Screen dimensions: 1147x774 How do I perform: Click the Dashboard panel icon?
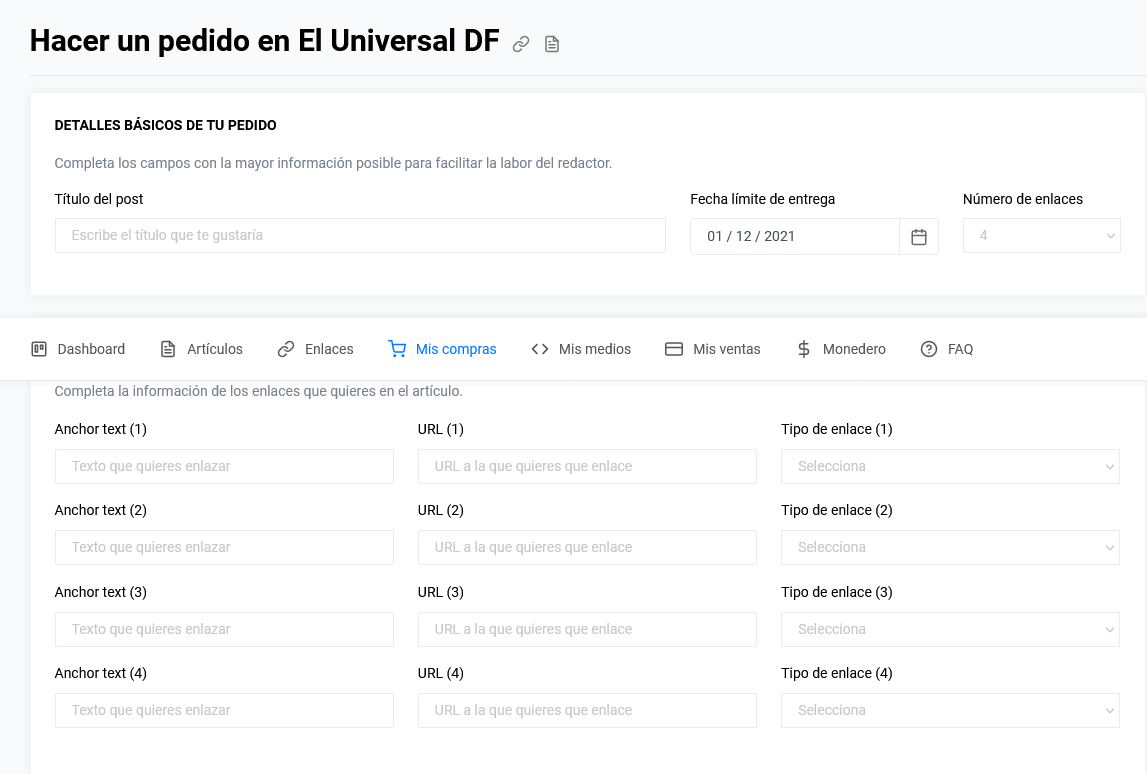click(40, 348)
